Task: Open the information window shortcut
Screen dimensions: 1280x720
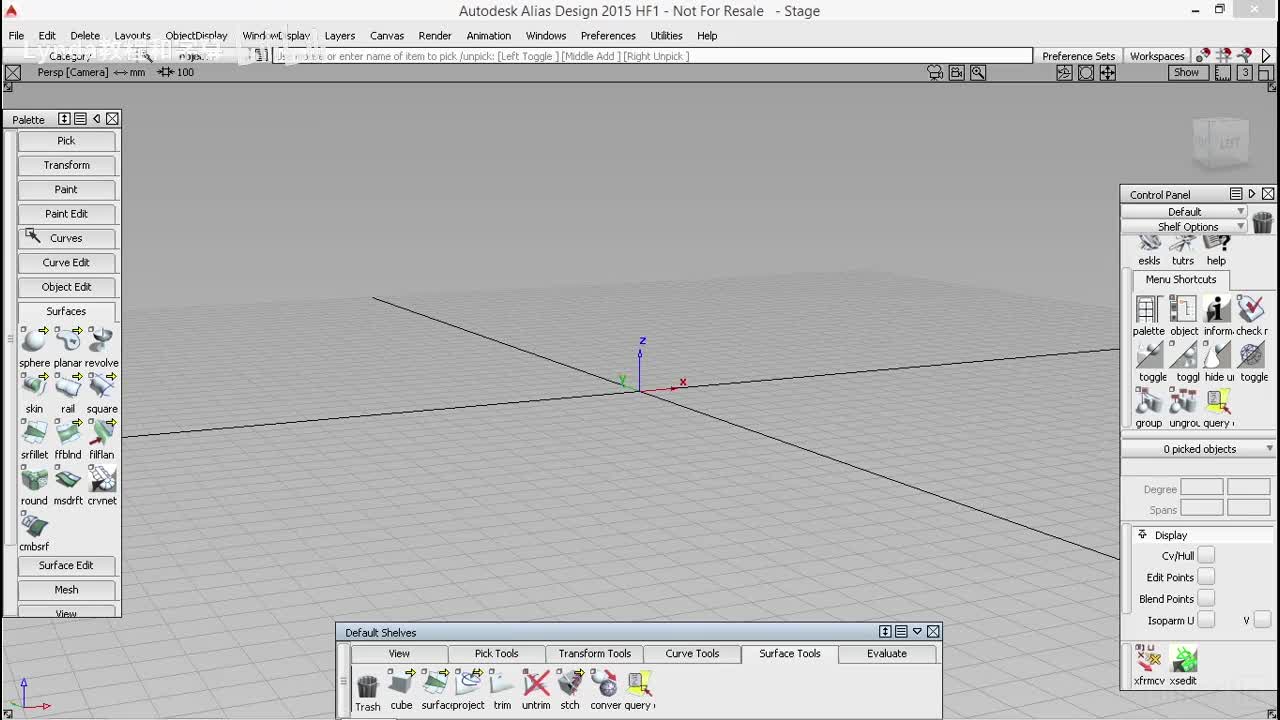Action: 1218,309
